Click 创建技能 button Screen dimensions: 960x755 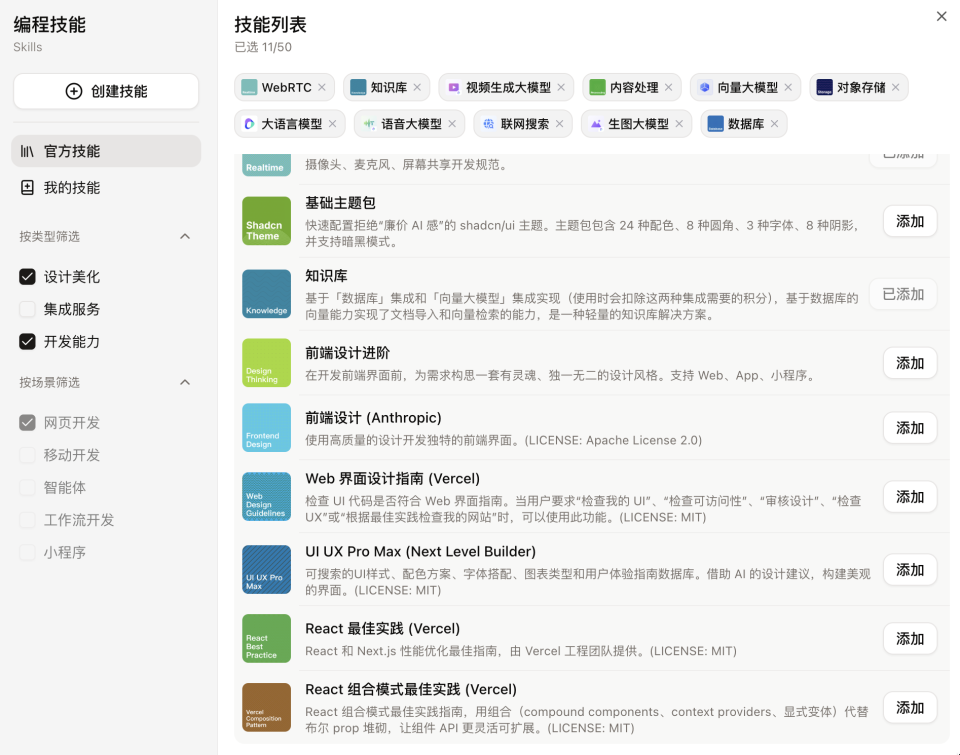coord(106,91)
